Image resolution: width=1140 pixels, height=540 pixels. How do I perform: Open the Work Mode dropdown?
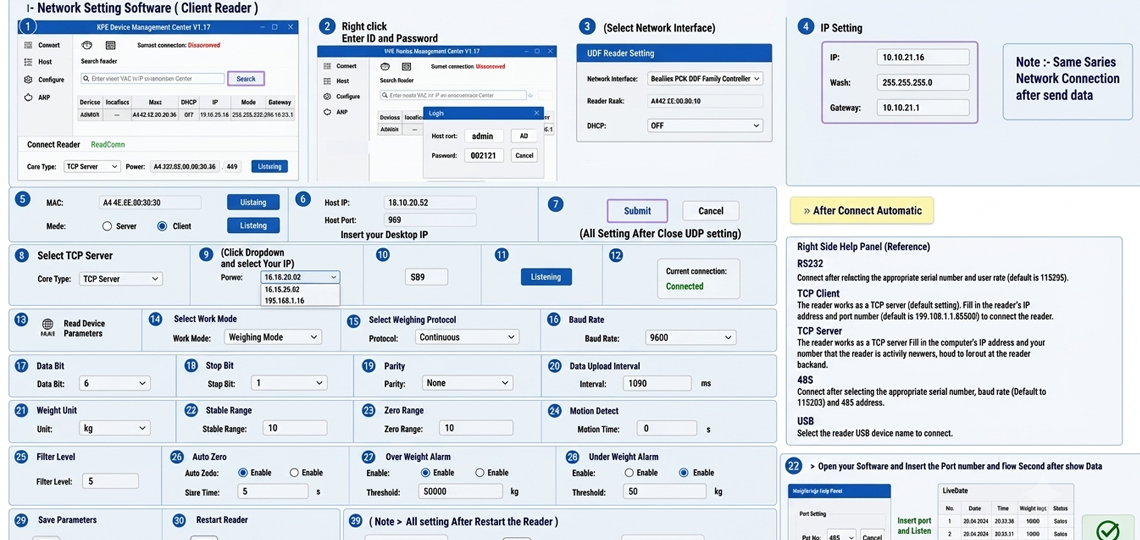click(x=272, y=337)
